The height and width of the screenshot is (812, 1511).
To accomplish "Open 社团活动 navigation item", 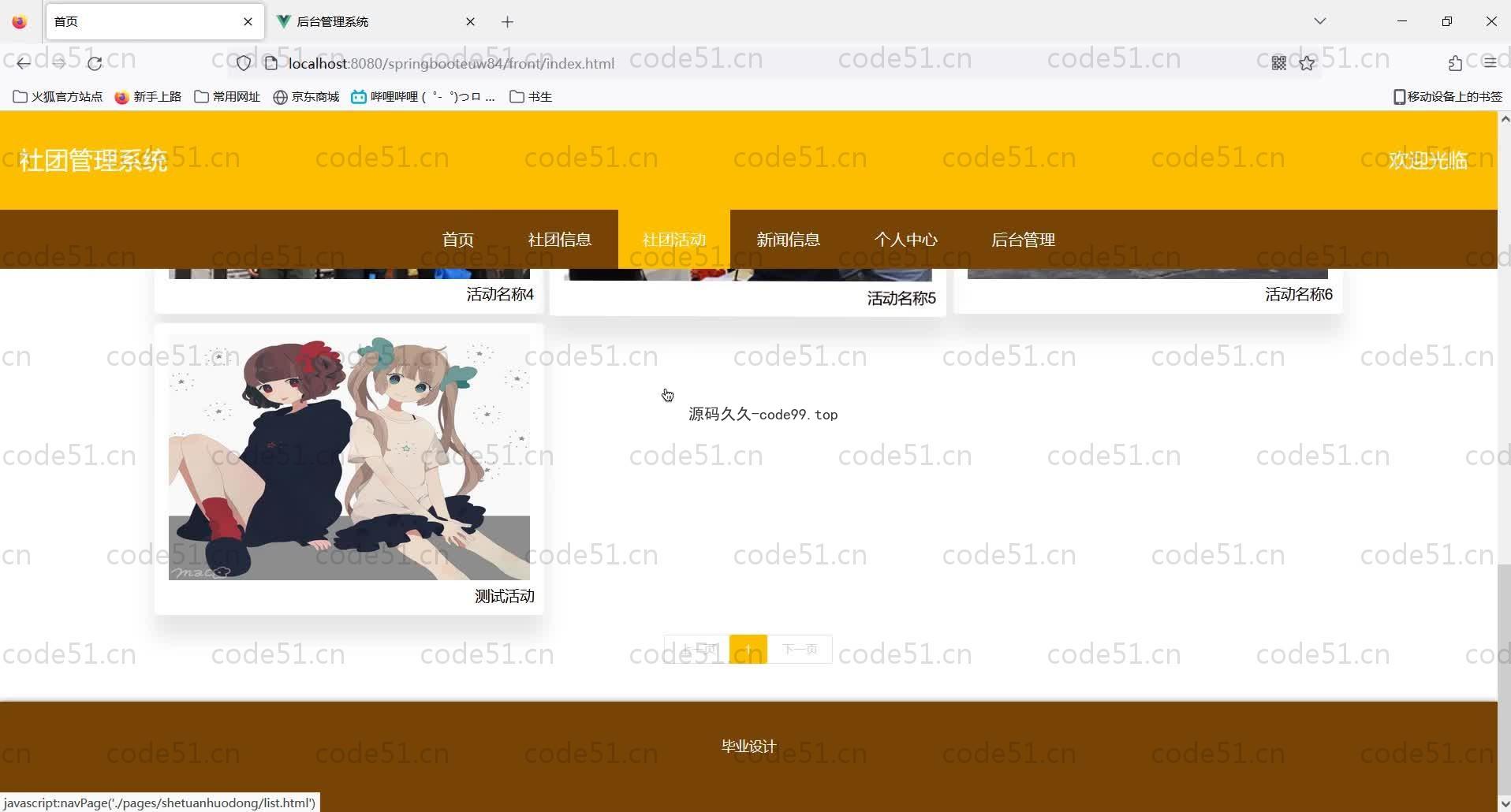I will pos(674,240).
